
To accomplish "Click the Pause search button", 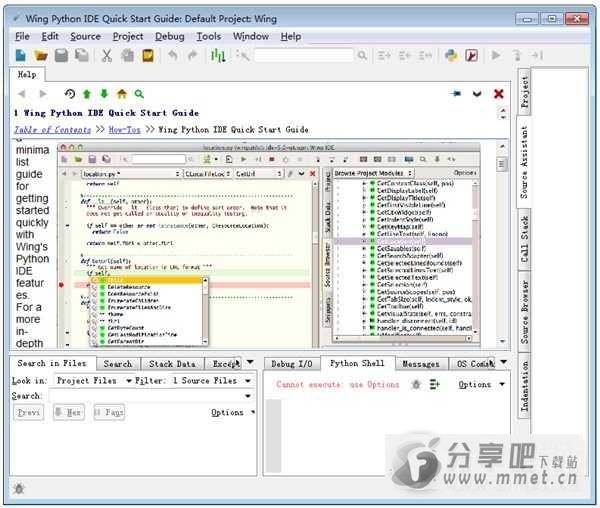I will [109, 412].
